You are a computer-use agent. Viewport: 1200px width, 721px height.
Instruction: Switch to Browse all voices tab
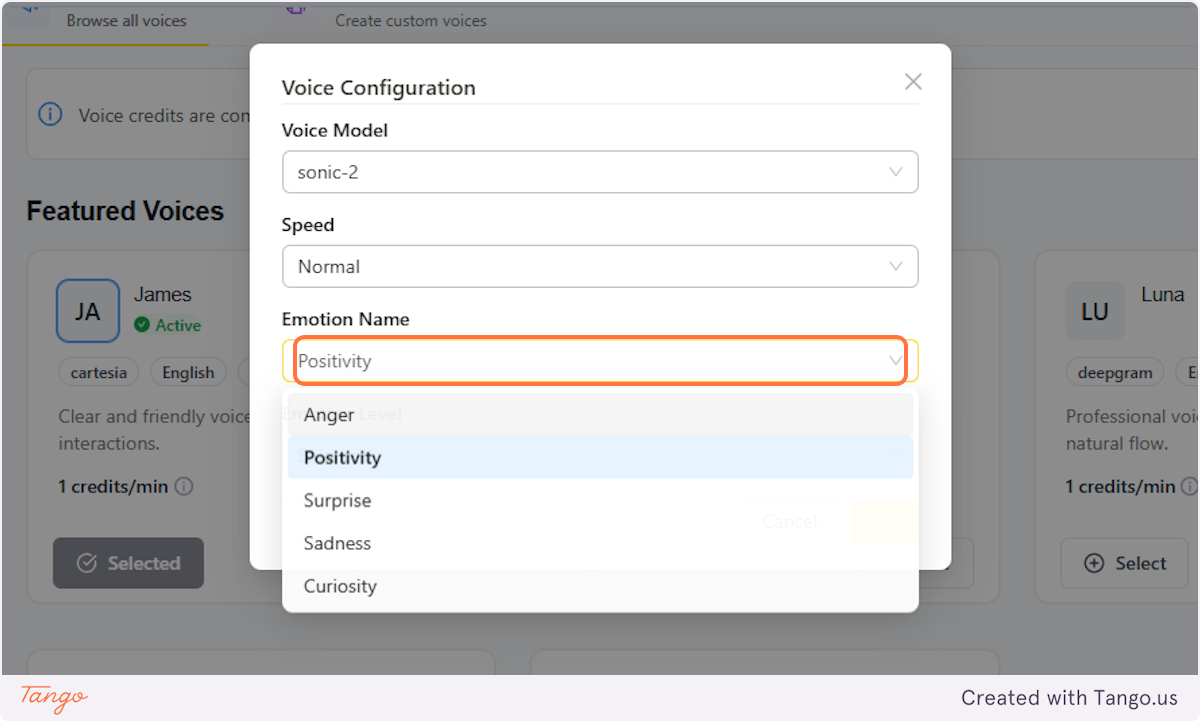point(105,20)
